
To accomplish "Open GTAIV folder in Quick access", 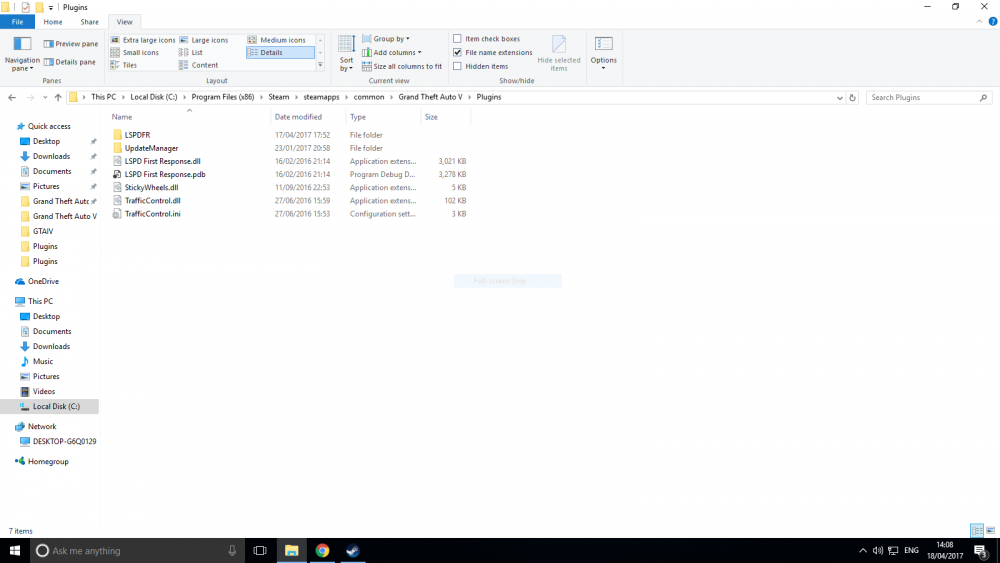I will pos(43,231).
